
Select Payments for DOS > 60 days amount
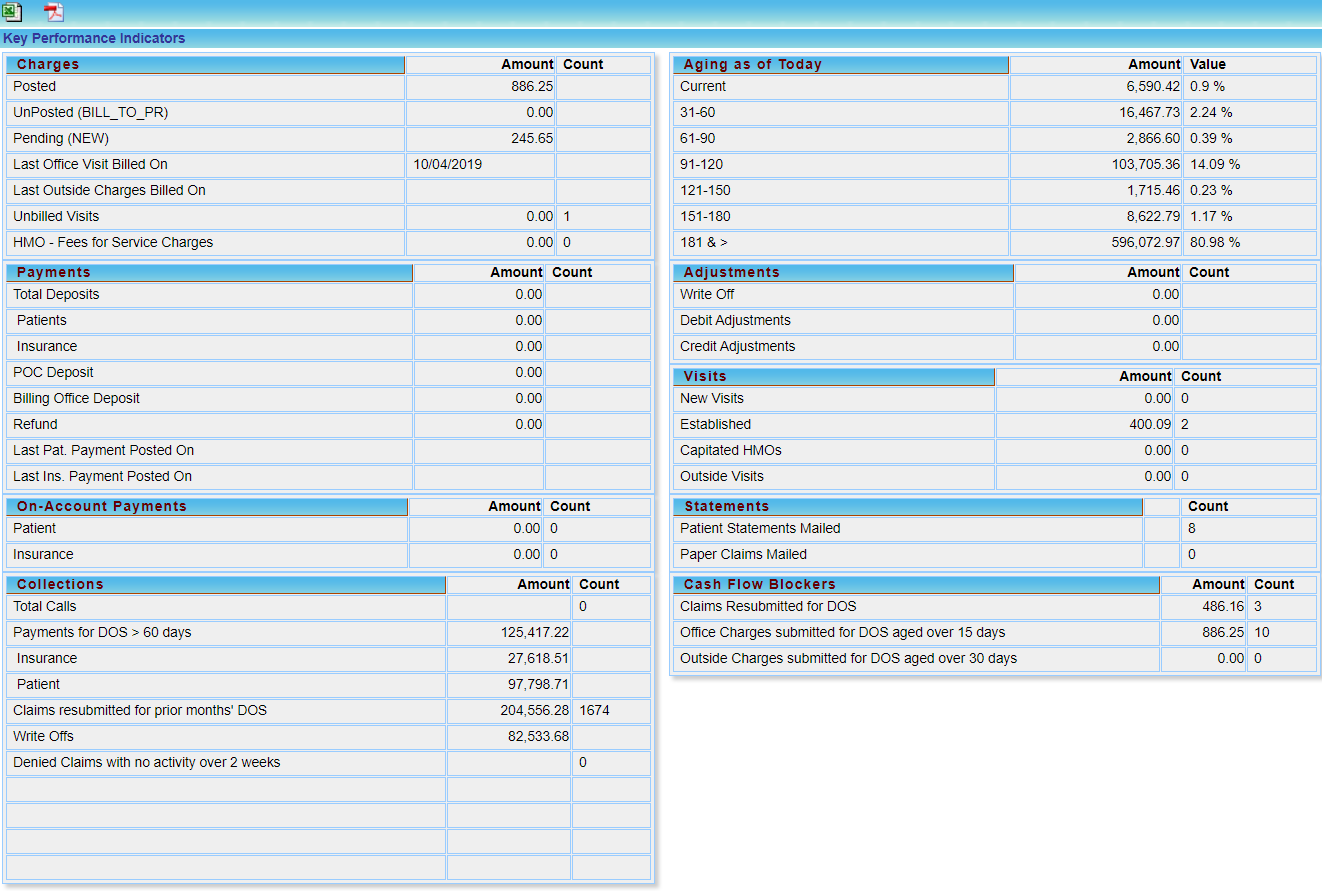(x=534, y=633)
